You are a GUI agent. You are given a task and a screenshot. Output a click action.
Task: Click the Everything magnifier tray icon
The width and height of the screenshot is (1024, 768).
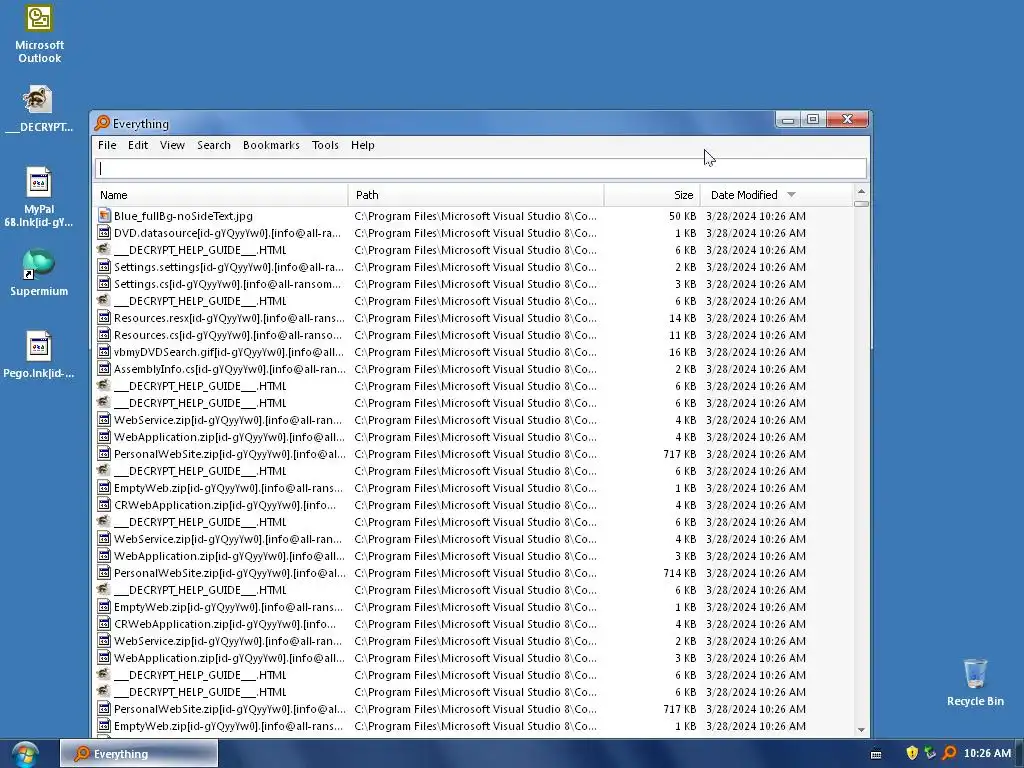949,753
